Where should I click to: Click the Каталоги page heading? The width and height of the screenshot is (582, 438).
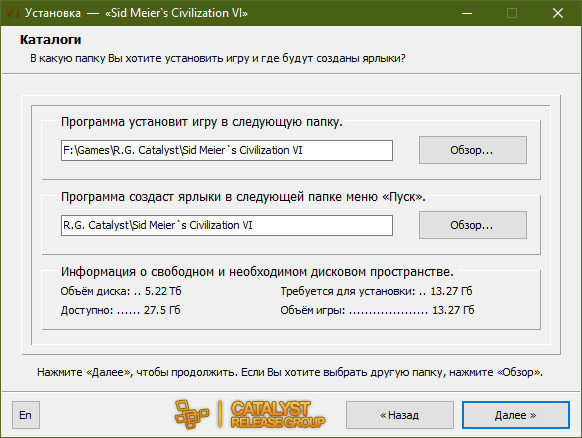50,40
